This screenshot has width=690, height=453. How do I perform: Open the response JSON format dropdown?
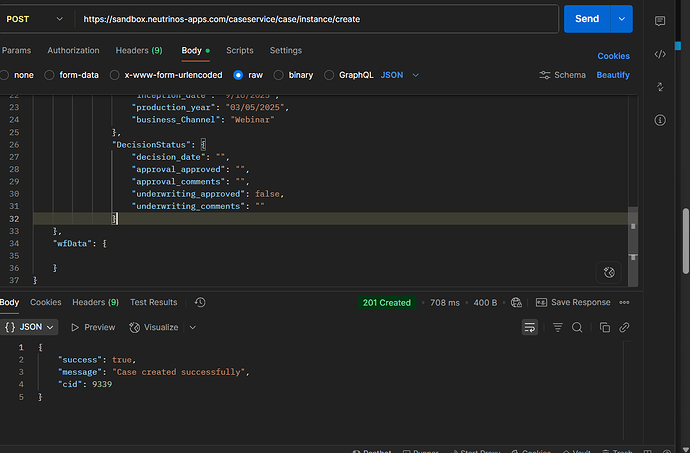[29, 327]
